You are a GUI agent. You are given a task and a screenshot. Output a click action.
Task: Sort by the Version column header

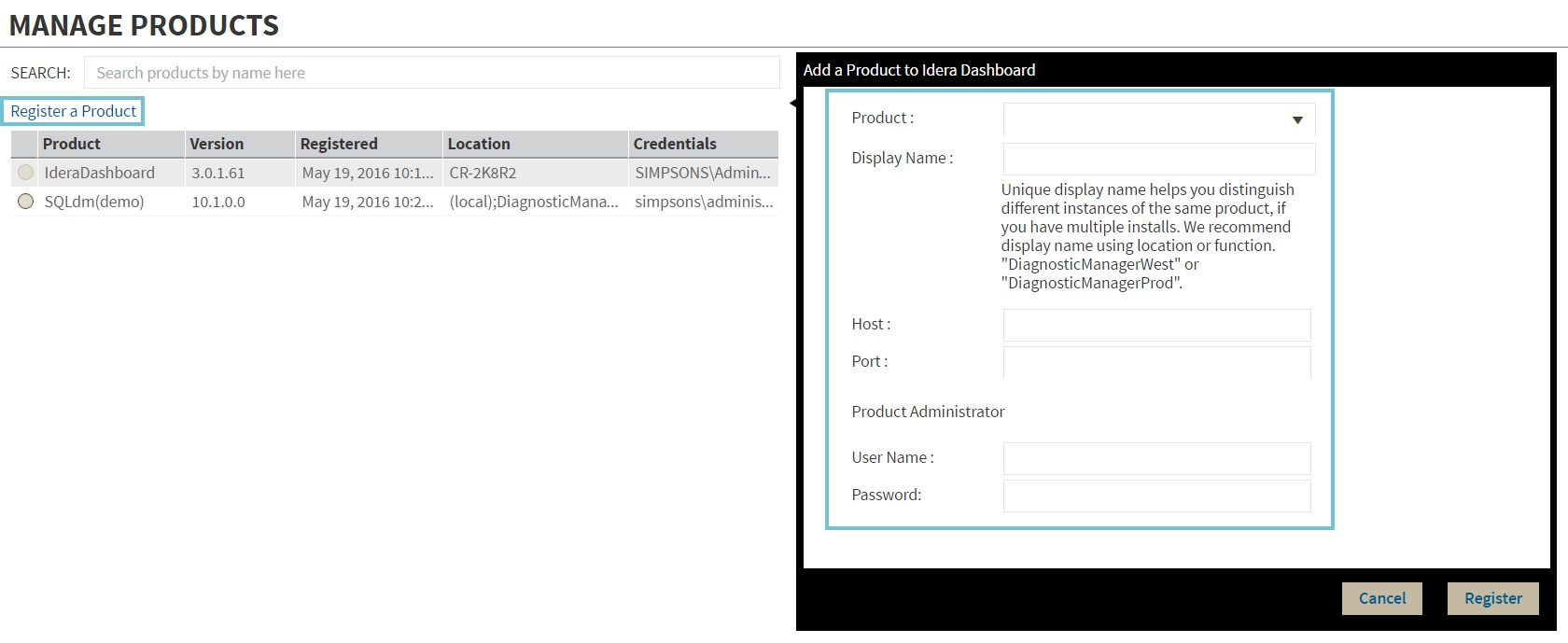point(217,144)
